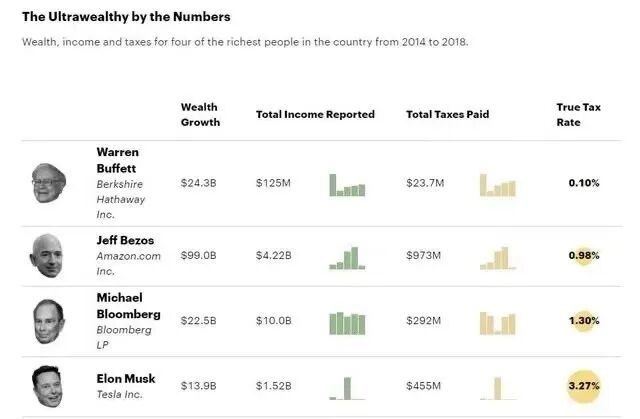Click Buffett's green income bar chart

click(347, 186)
